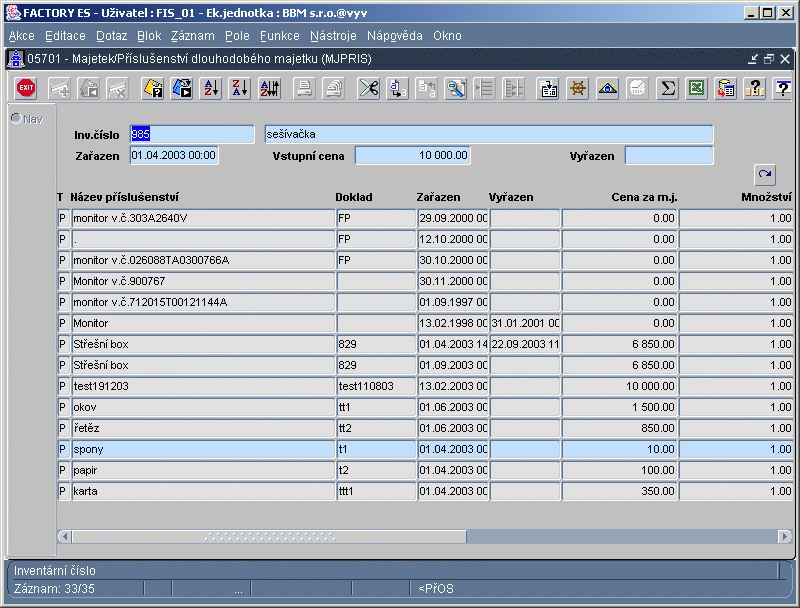Click the horizontal scrollbar left arrow

click(64, 537)
